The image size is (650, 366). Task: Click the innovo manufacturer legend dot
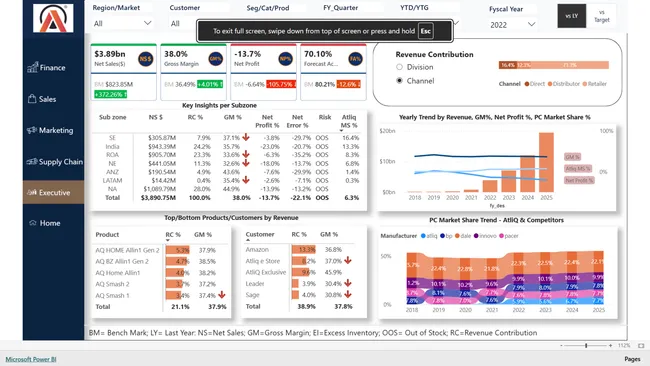pos(476,236)
